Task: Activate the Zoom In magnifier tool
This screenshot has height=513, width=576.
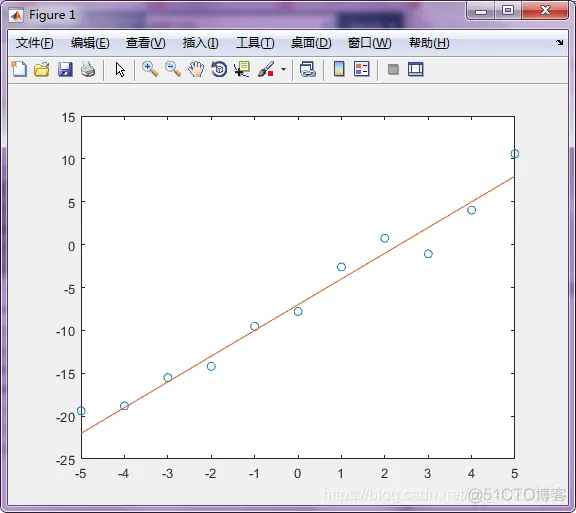Action: (x=150, y=69)
